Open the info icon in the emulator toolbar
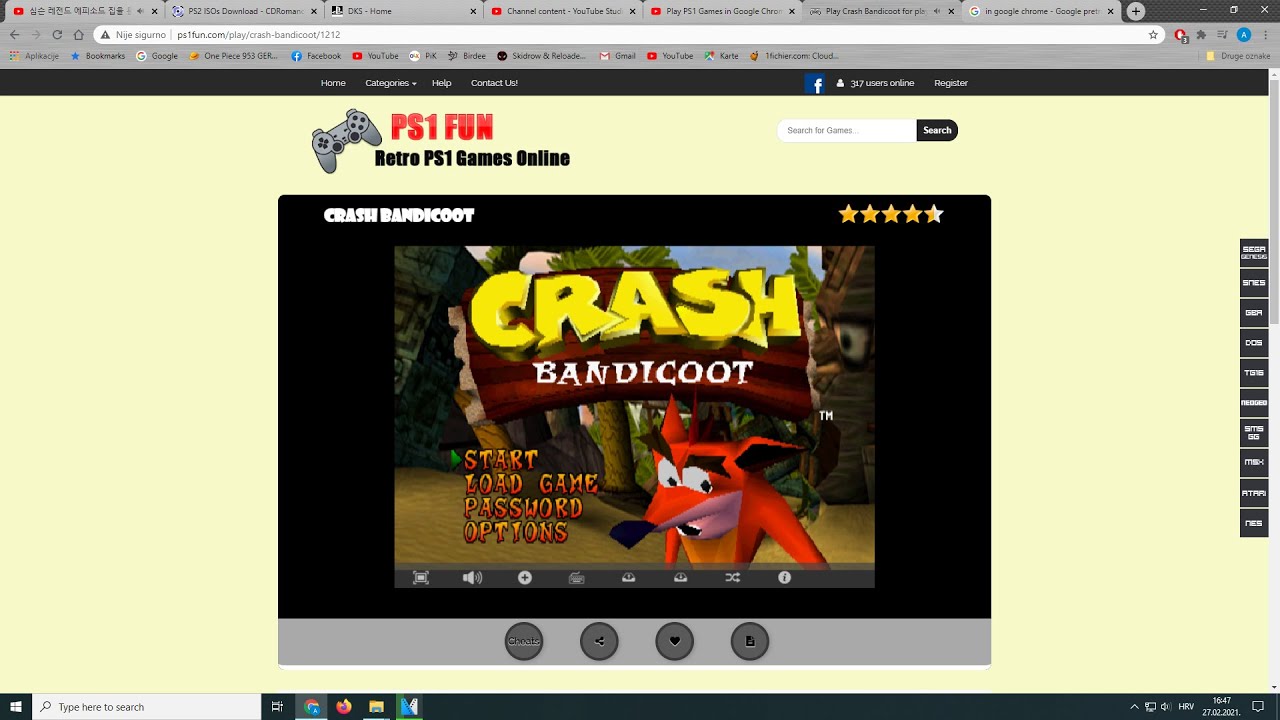The height and width of the screenshot is (720, 1280). click(785, 578)
